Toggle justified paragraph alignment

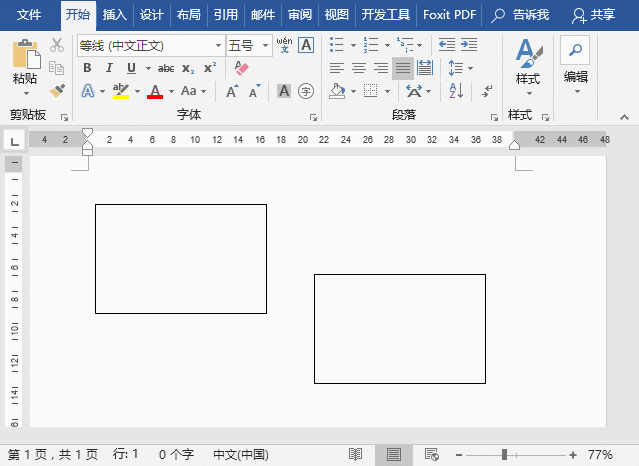tap(403, 68)
